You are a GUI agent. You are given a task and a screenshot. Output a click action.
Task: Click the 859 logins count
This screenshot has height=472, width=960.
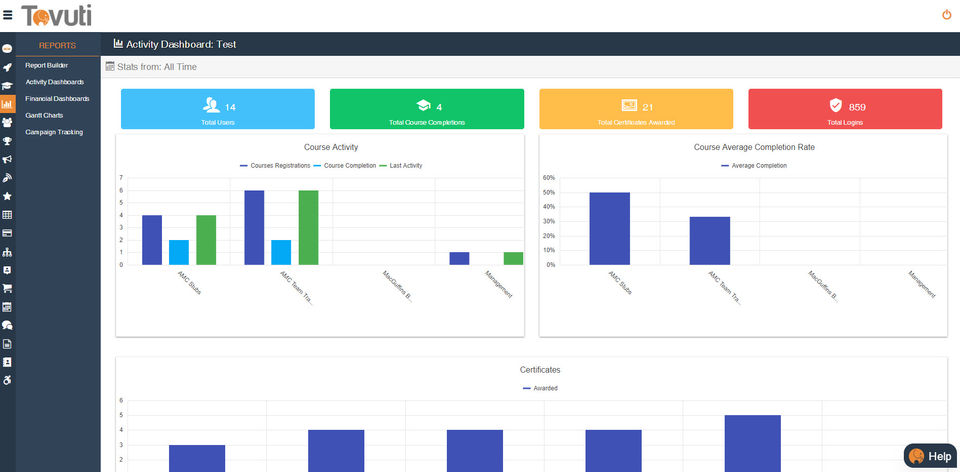pyautogui.click(x=857, y=107)
